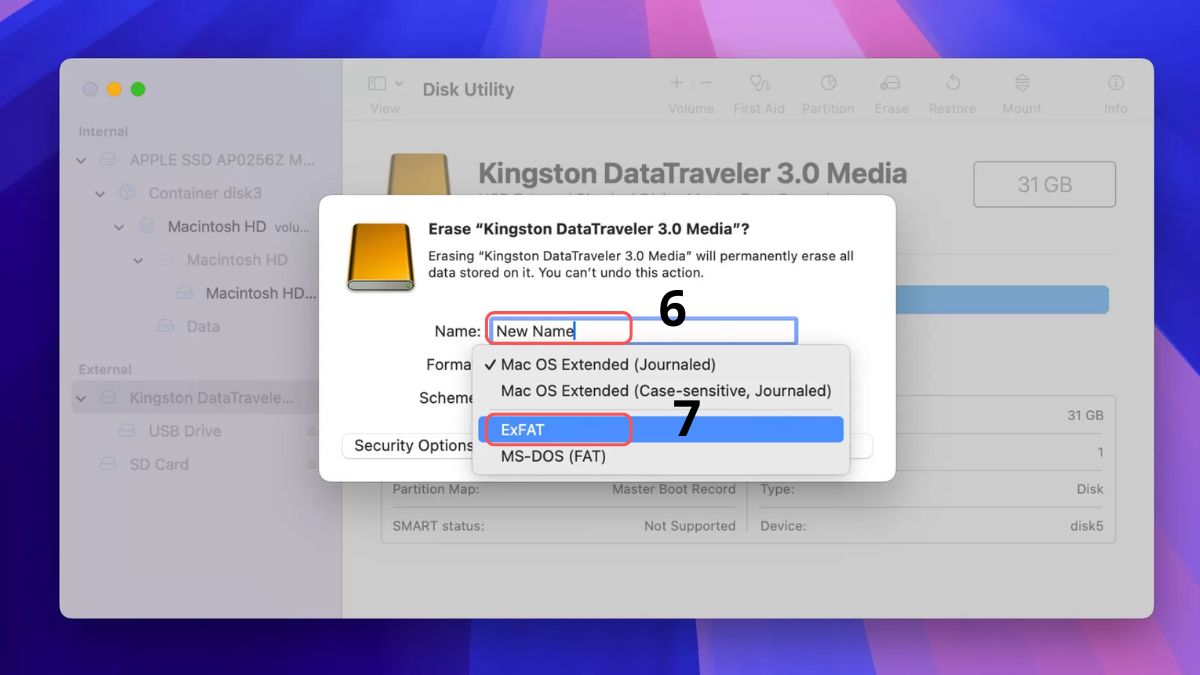Click the remove volume minus icon
The image size is (1200, 675).
pyautogui.click(x=707, y=84)
